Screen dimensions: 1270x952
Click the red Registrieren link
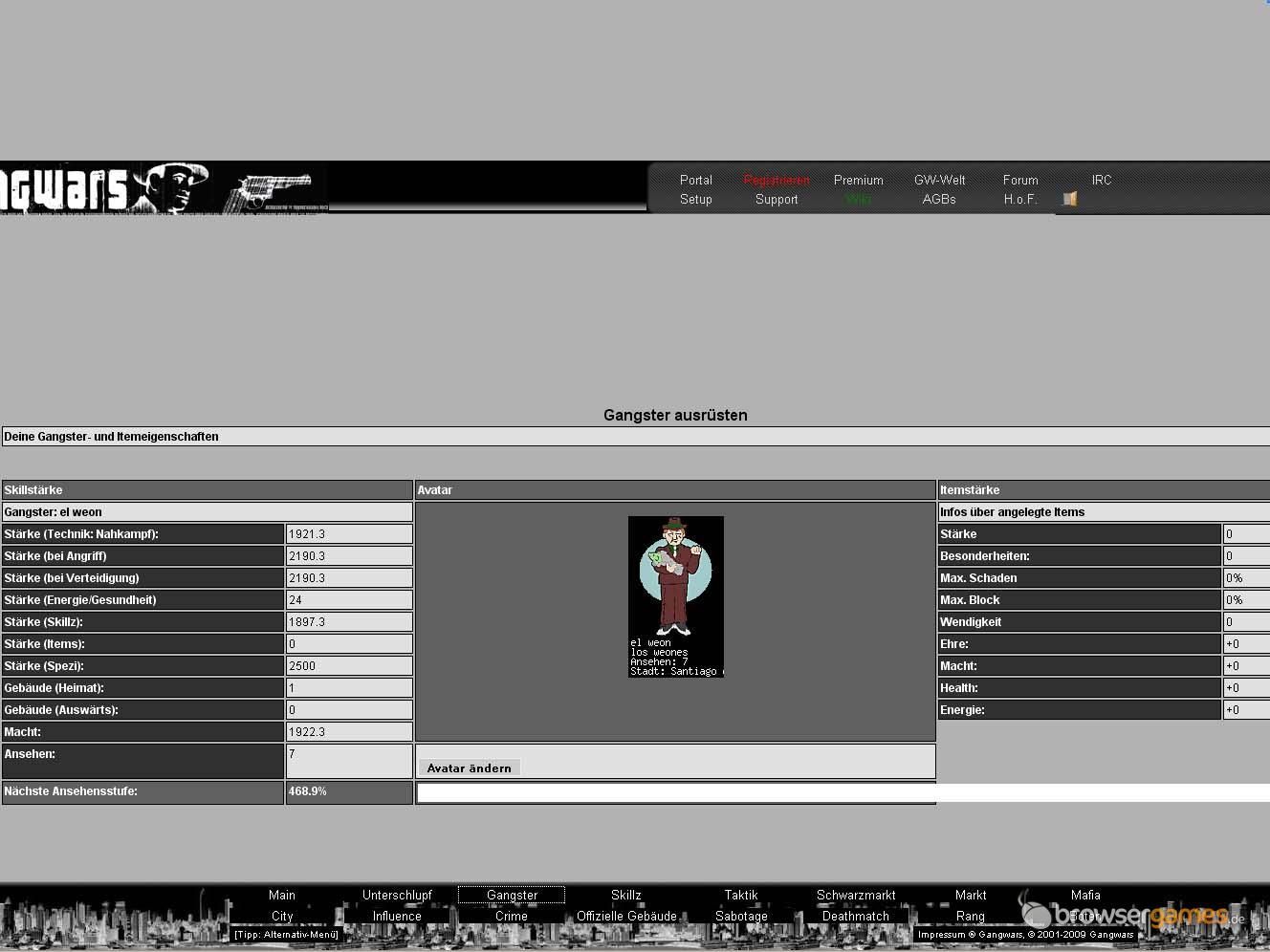777,180
